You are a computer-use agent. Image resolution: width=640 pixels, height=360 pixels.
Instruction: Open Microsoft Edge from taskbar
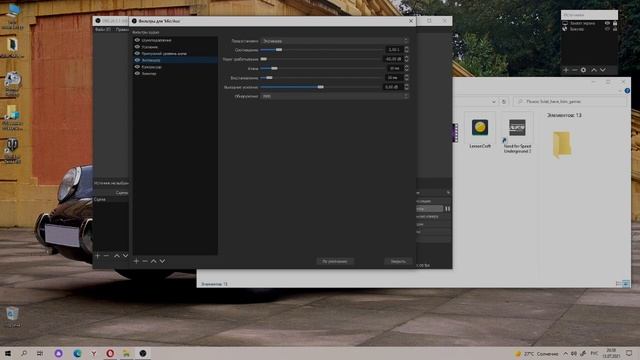click(x=77, y=353)
